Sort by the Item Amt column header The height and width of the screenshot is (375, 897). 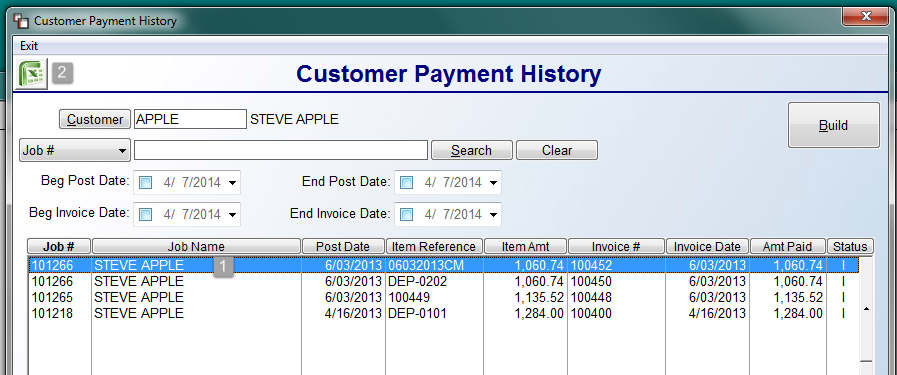(526, 246)
